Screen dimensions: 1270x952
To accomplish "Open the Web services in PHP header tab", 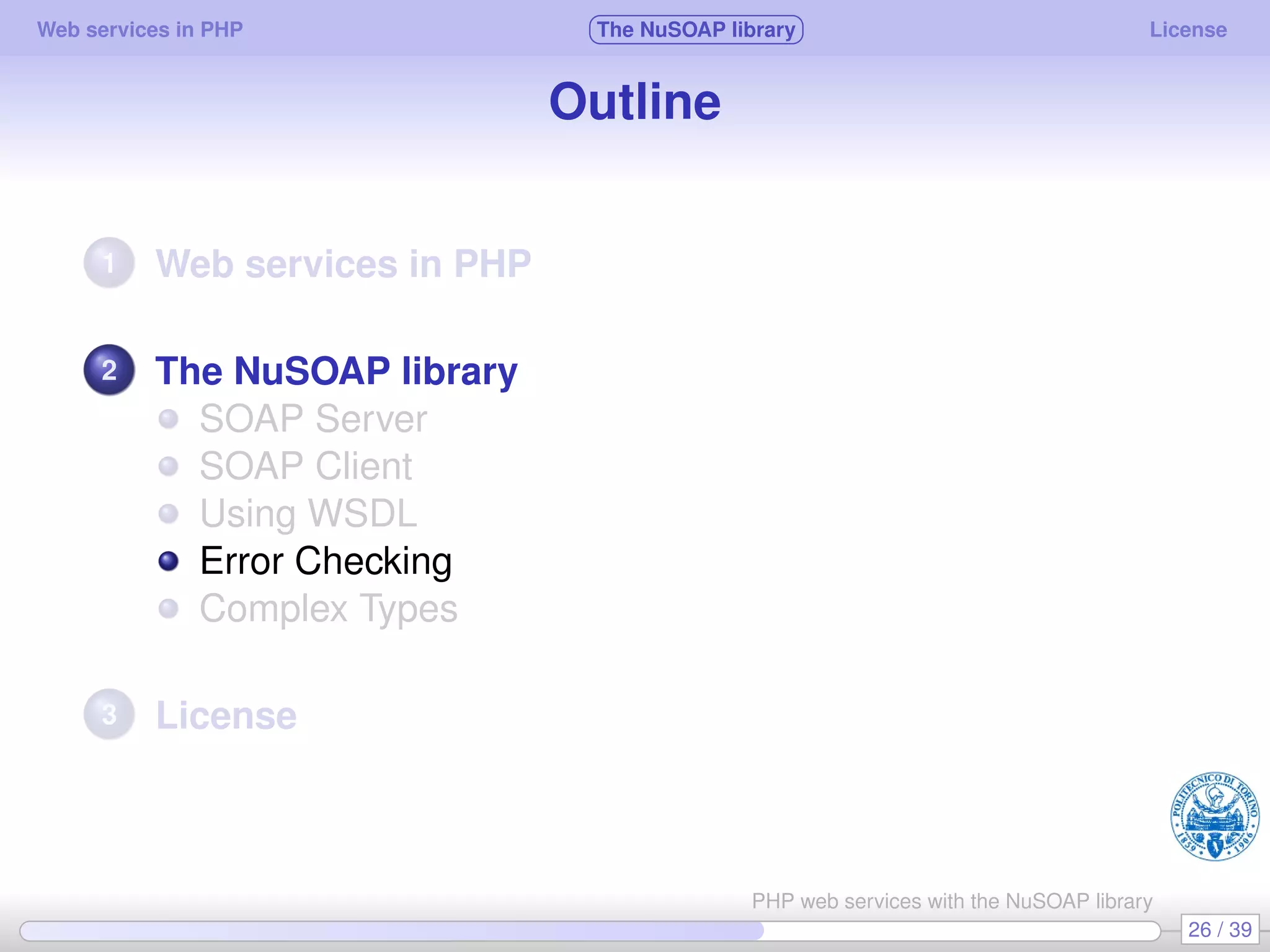I will tap(140, 30).
